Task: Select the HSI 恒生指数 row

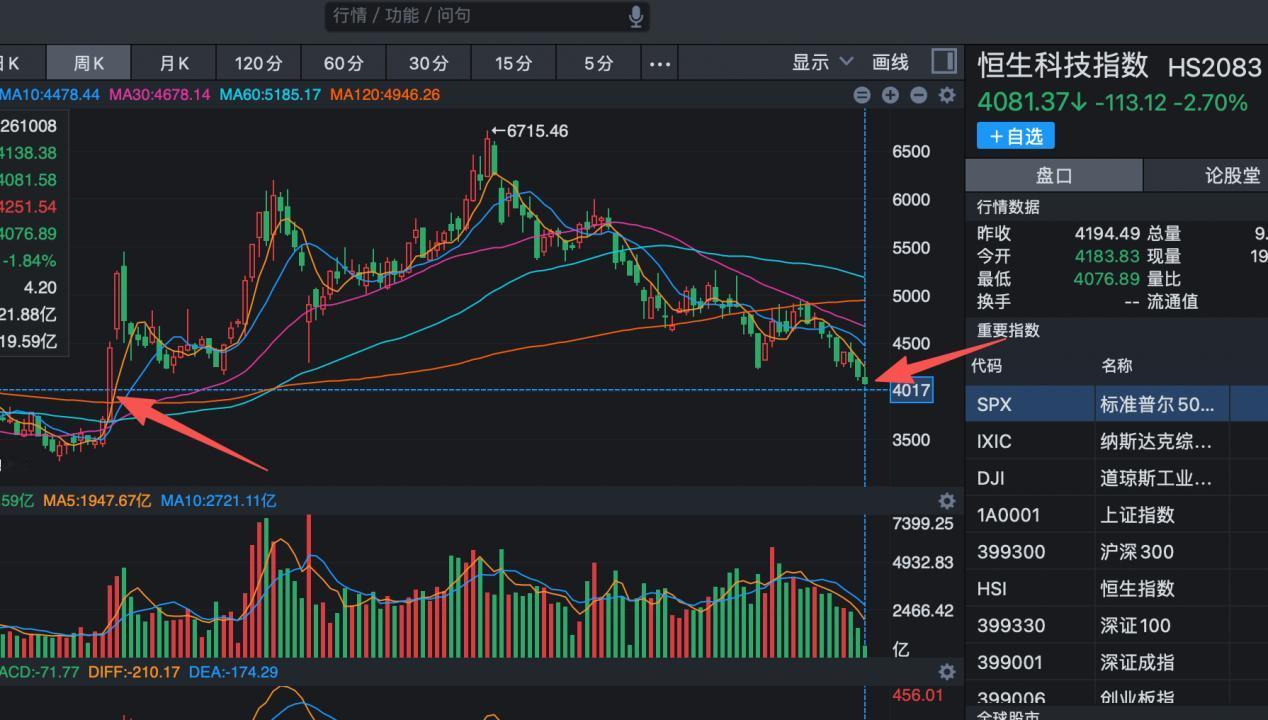Action: click(1117, 589)
